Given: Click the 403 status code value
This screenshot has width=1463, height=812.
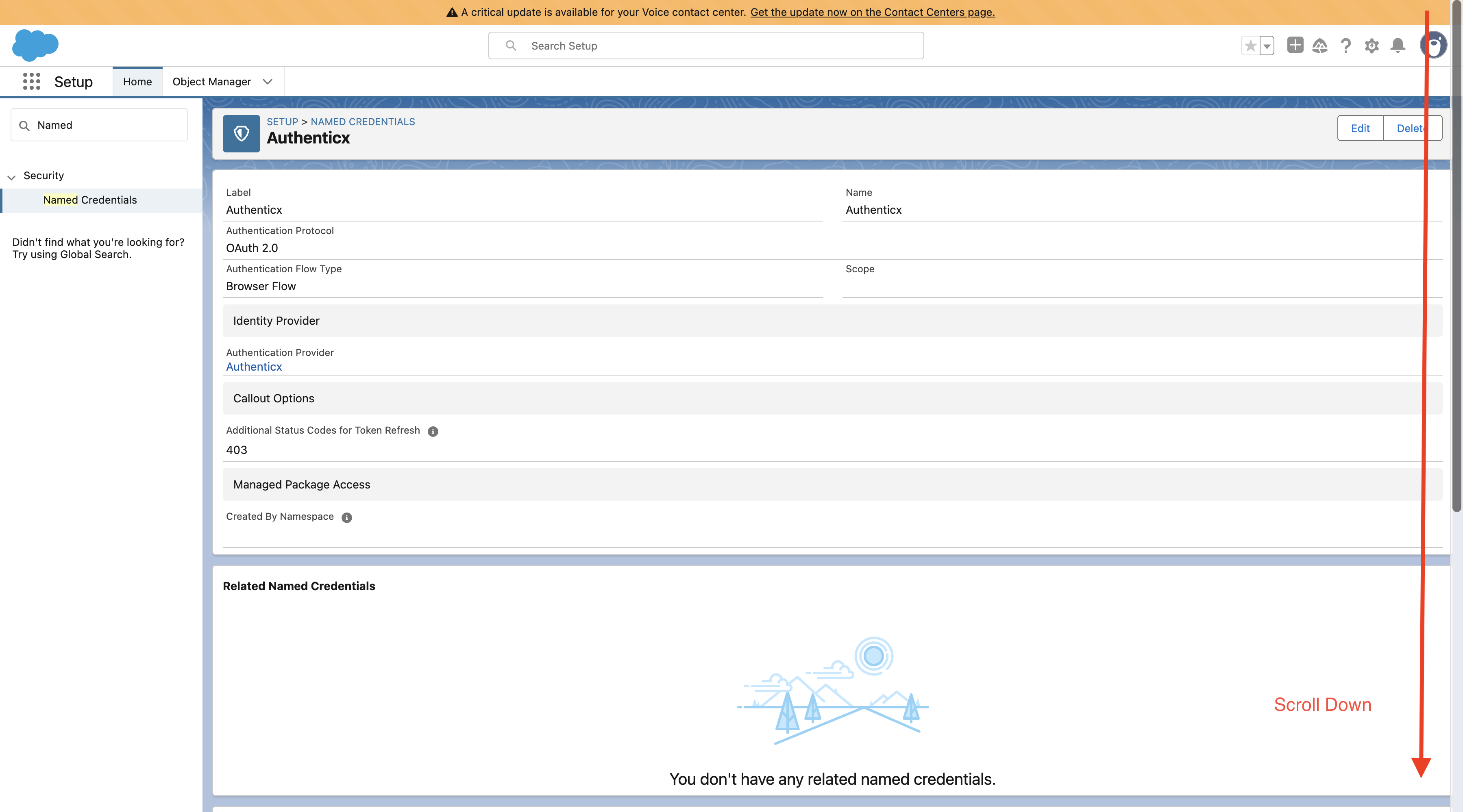Looking at the screenshot, I should [236, 450].
